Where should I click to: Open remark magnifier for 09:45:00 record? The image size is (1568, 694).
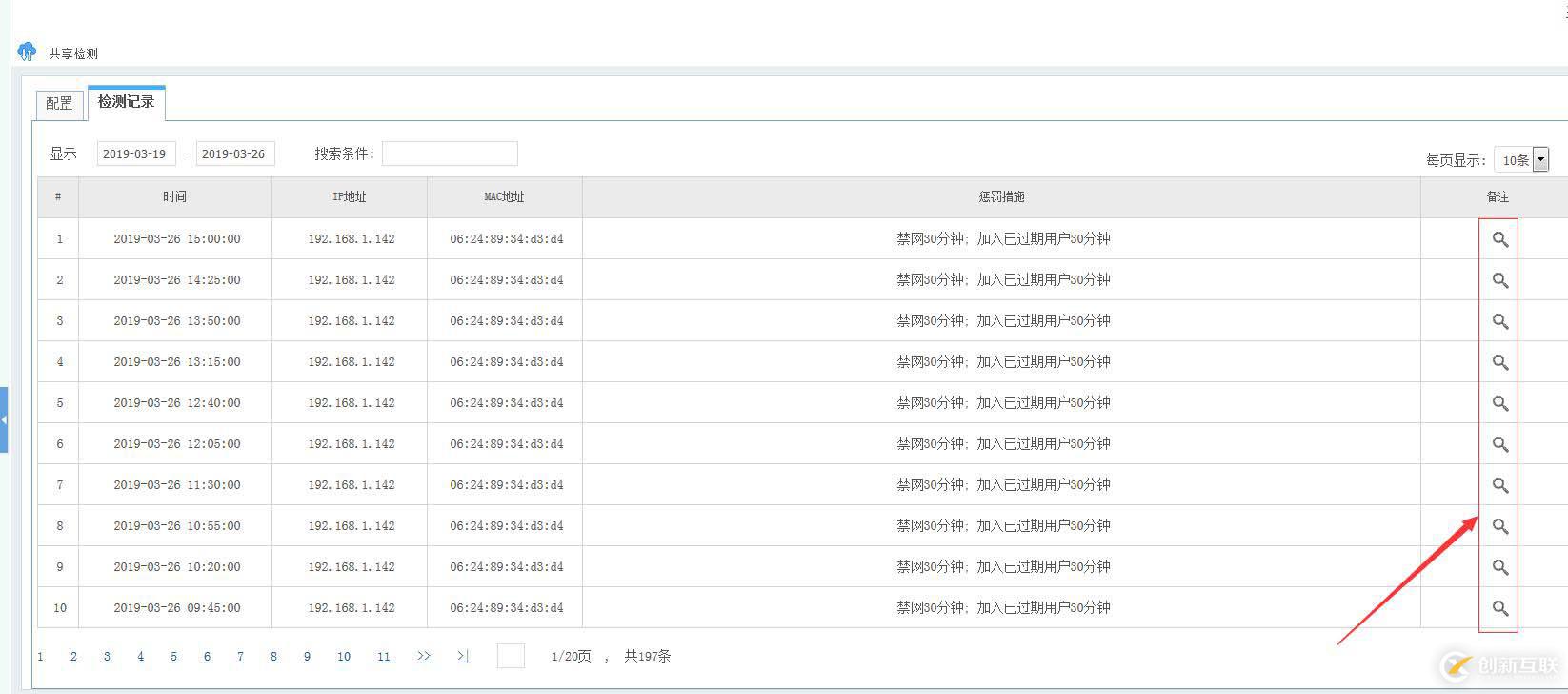(1499, 608)
